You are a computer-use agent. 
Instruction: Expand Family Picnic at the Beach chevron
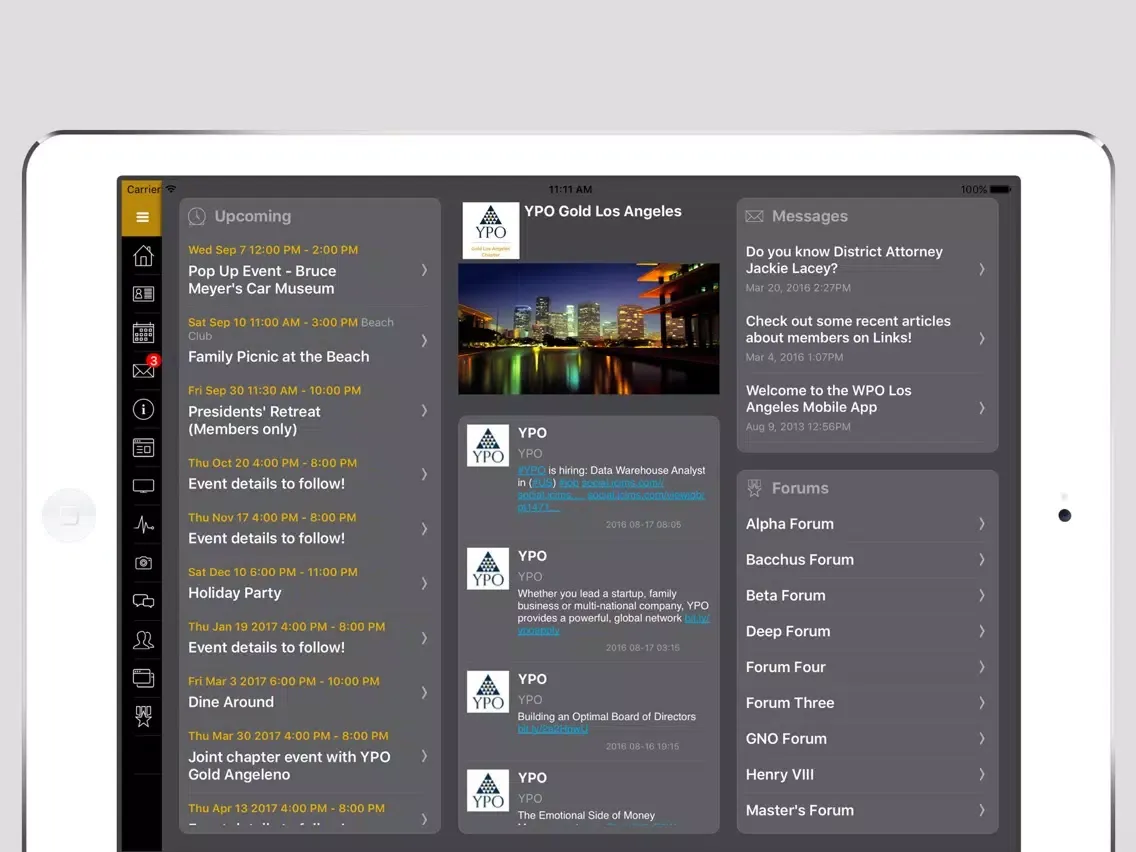425,341
